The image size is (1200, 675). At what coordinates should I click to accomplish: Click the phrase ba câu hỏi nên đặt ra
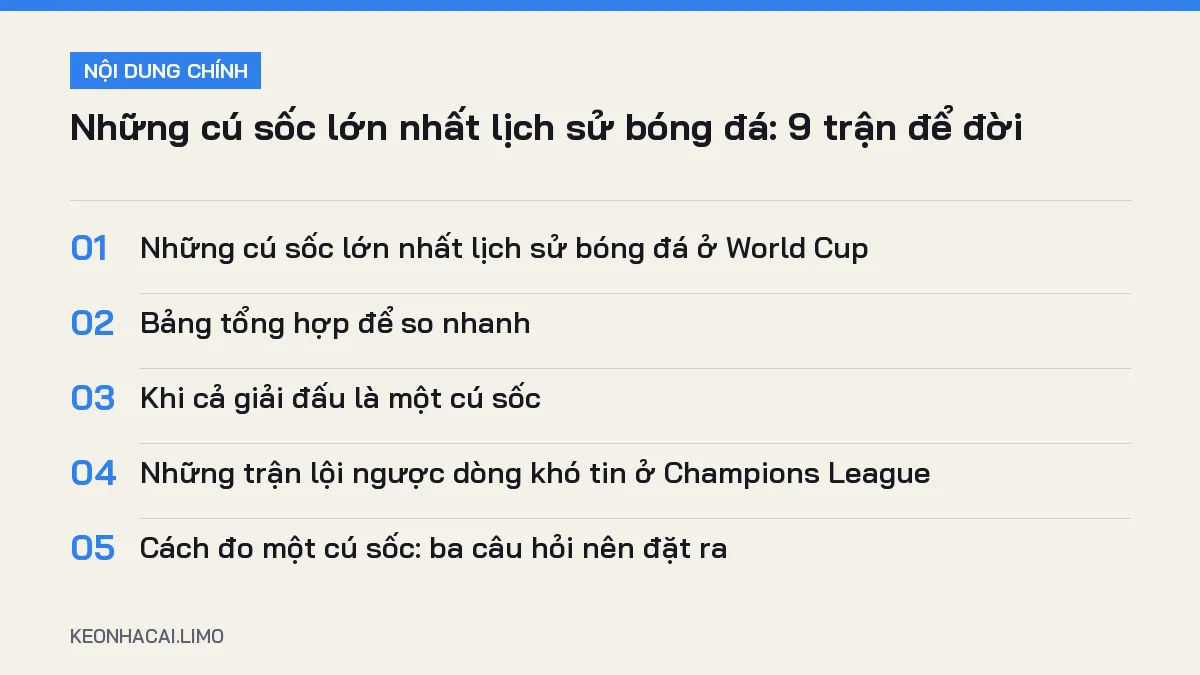coord(578,548)
